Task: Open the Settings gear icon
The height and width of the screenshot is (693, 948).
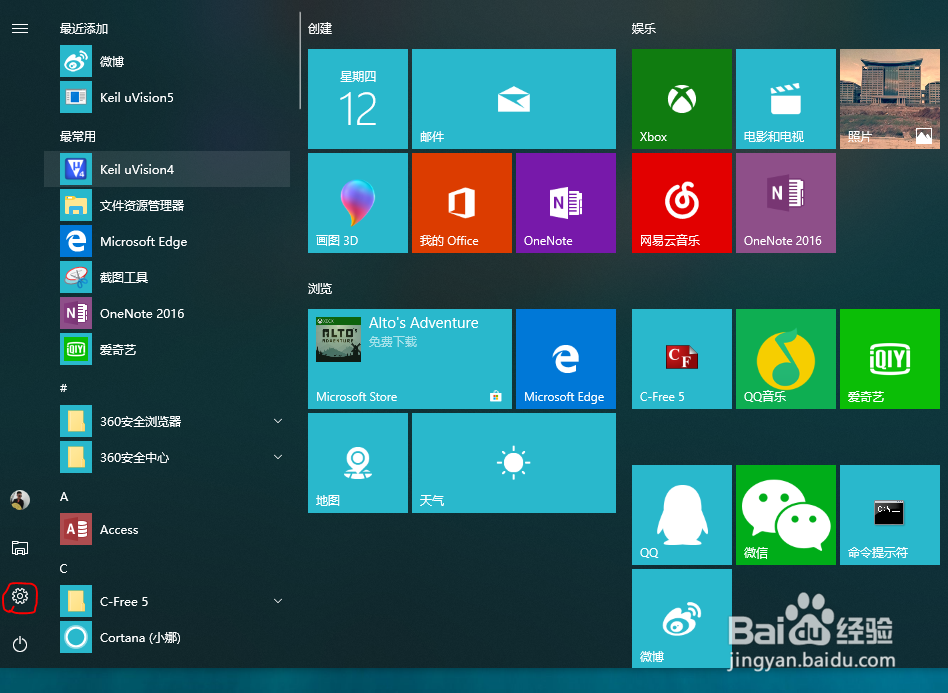Action: pyautogui.click(x=20, y=596)
